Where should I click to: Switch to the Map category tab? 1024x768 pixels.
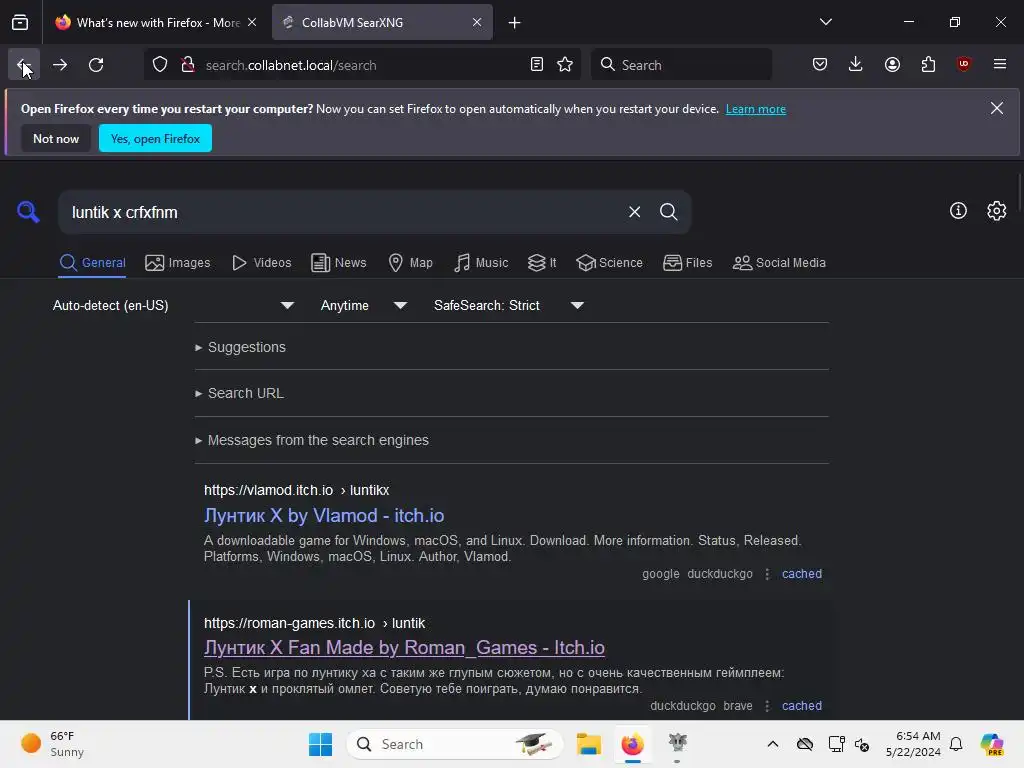[x=410, y=263]
